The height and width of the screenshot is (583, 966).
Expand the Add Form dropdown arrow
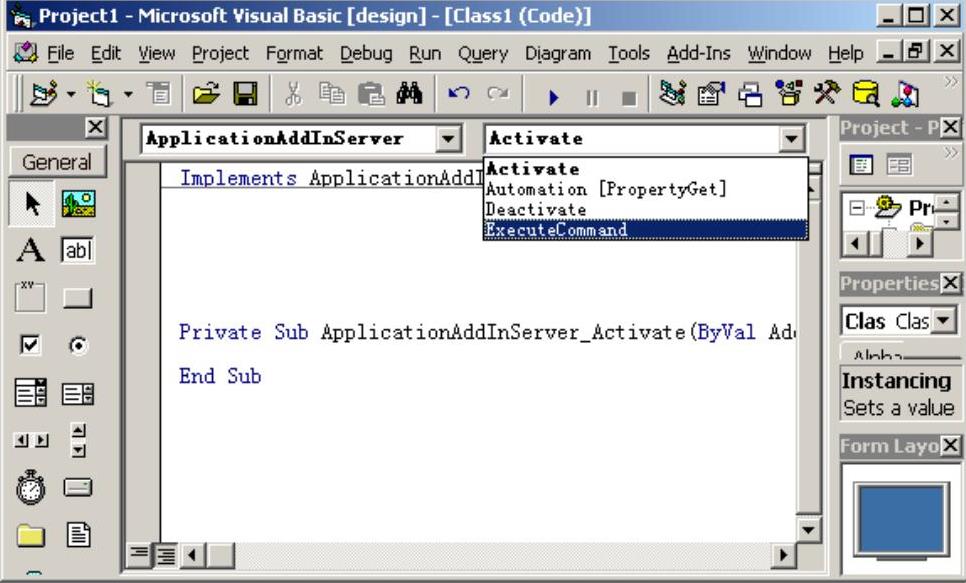pos(128,94)
